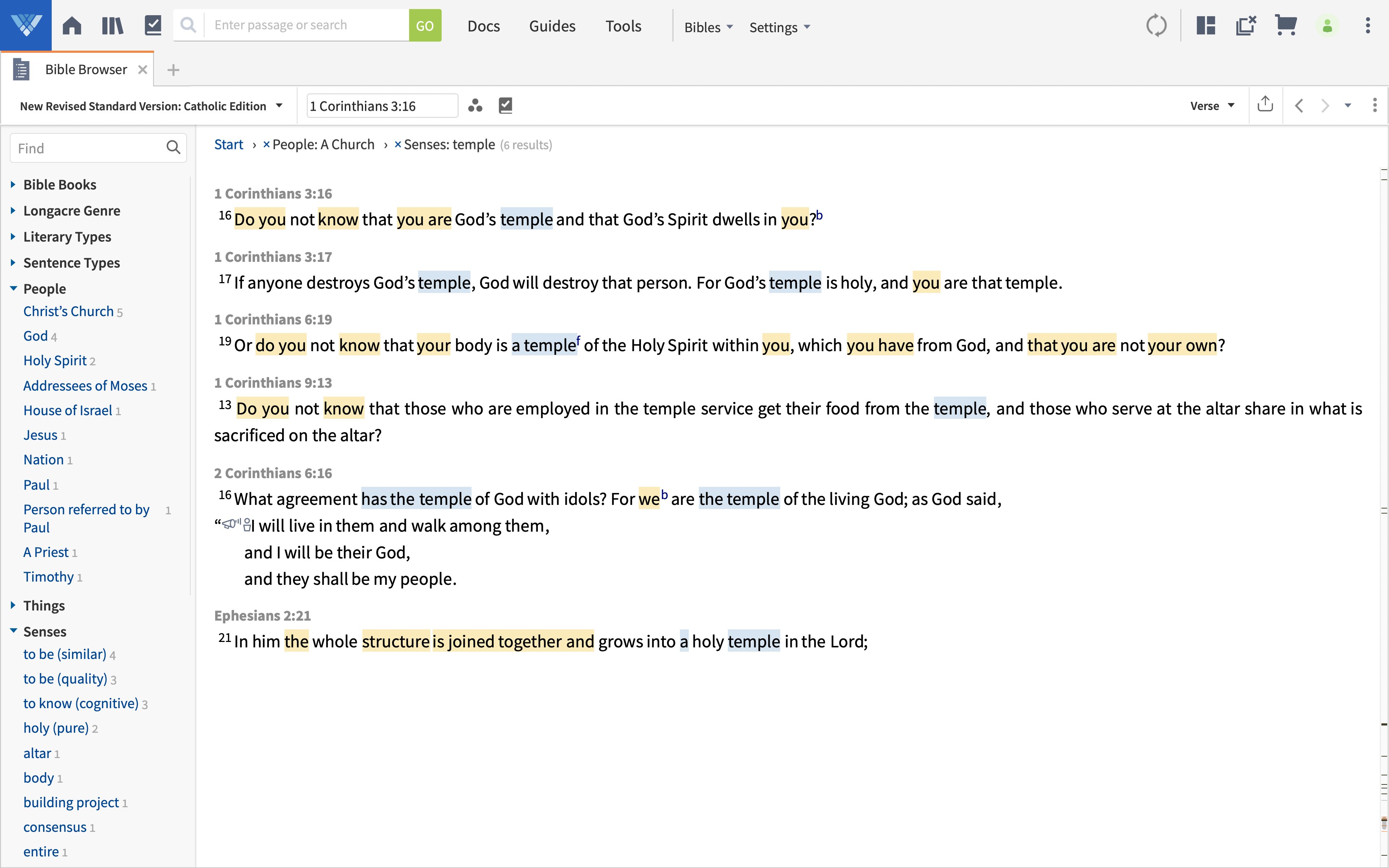Filter by holy (pure) sense
Screen dimensions: 1389x868
pyautogui.click(x=56, y=728)
